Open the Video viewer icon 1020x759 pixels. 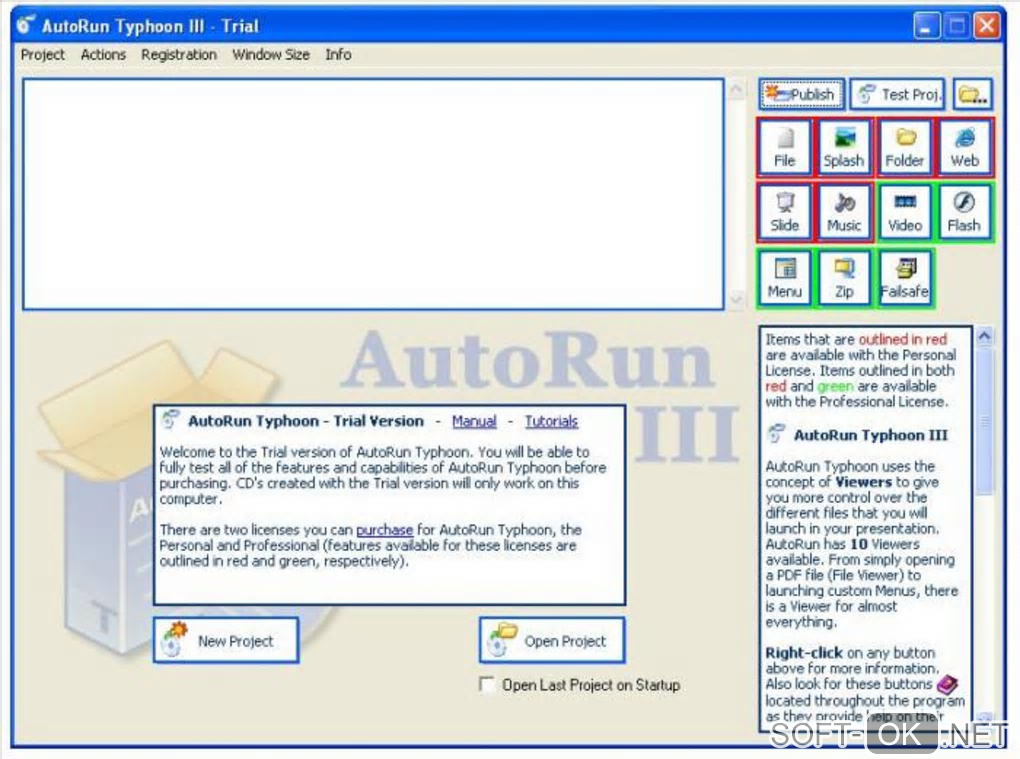(x=904, y=213)
